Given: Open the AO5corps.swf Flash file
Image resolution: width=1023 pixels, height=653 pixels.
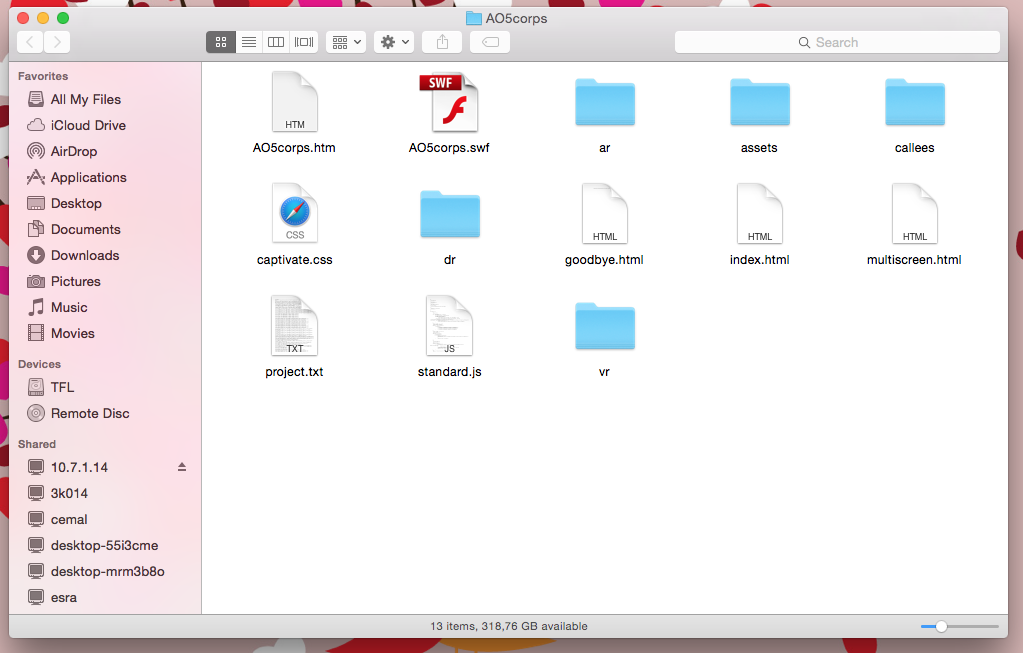Looking at the screenshot, I should click(x=449, y=104).
